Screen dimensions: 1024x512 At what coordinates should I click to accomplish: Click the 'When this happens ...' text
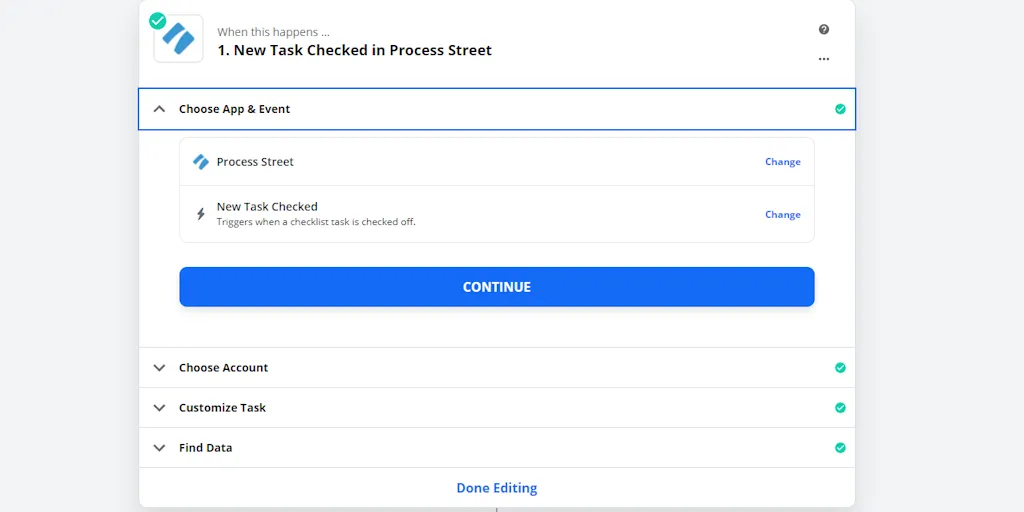(x=274, y=32)
